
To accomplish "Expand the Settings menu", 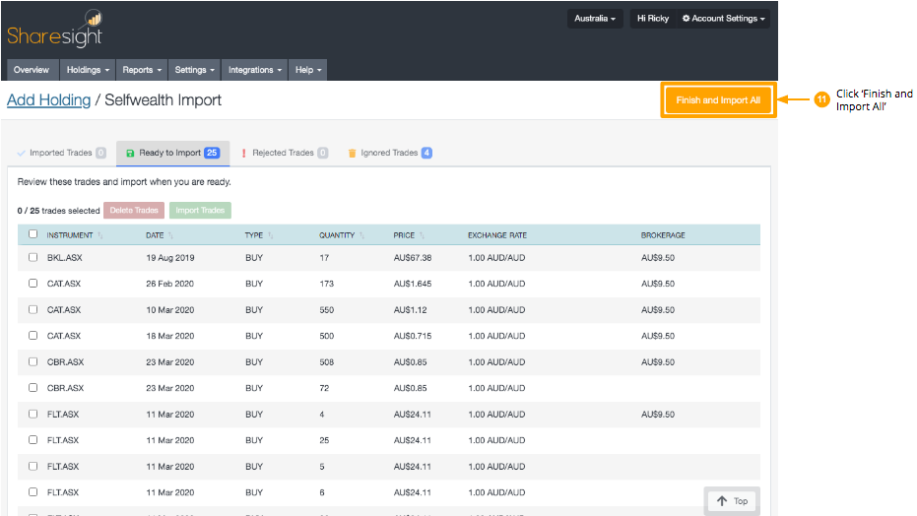I will tap(194, 70).
